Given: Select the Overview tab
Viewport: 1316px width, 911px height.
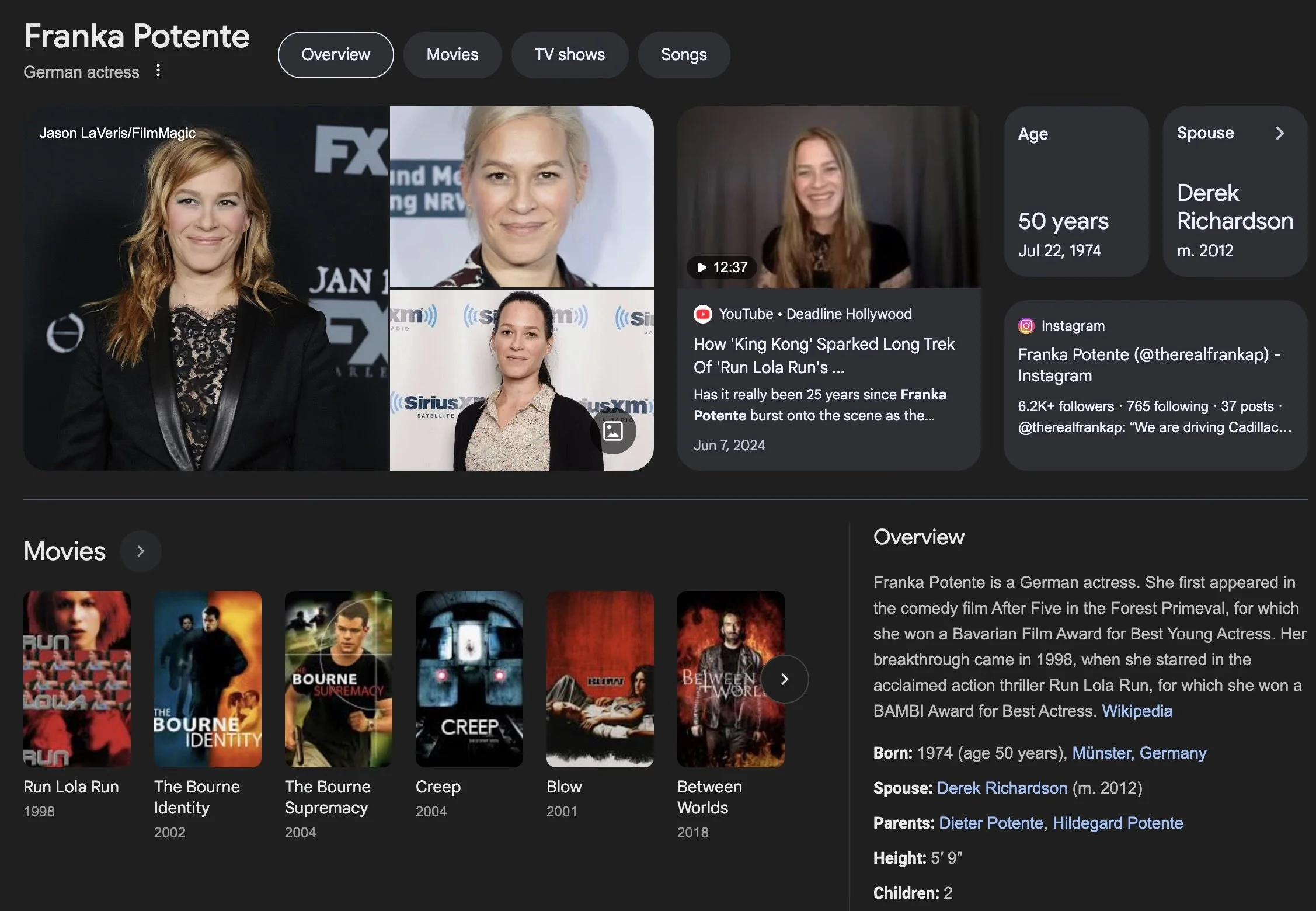Looking at the screenshot, I should point(336,55).
